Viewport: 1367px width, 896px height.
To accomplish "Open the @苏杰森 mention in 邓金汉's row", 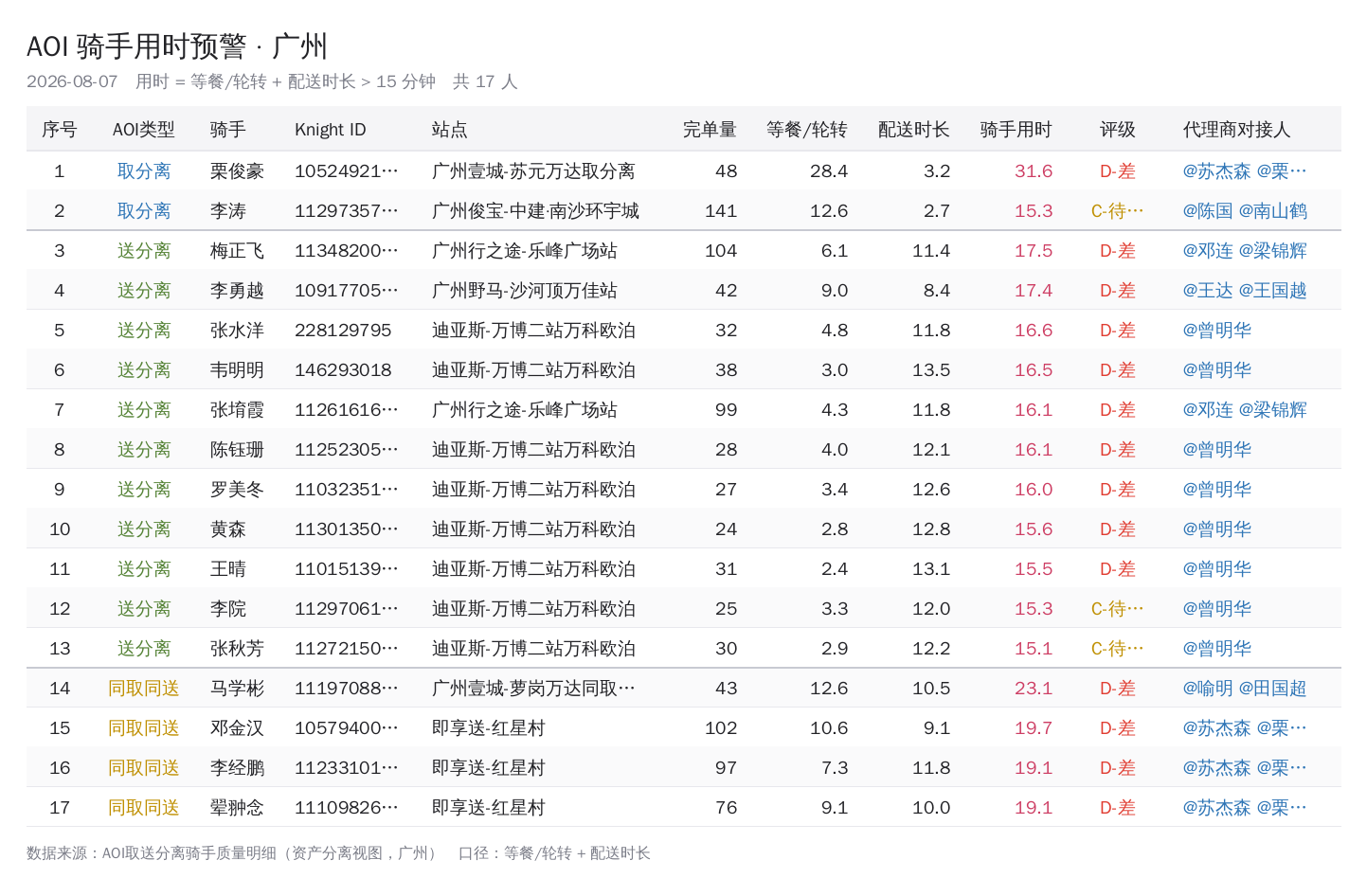I will (x=1217, y=728).
